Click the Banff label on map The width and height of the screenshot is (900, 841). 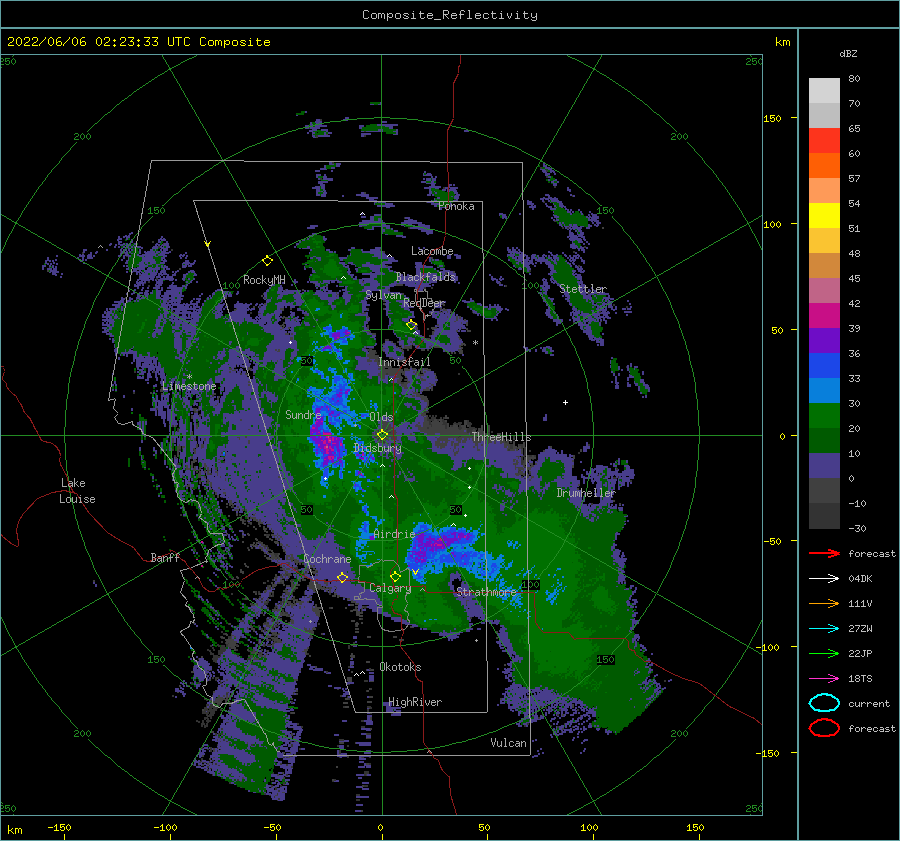click(165, 557)
